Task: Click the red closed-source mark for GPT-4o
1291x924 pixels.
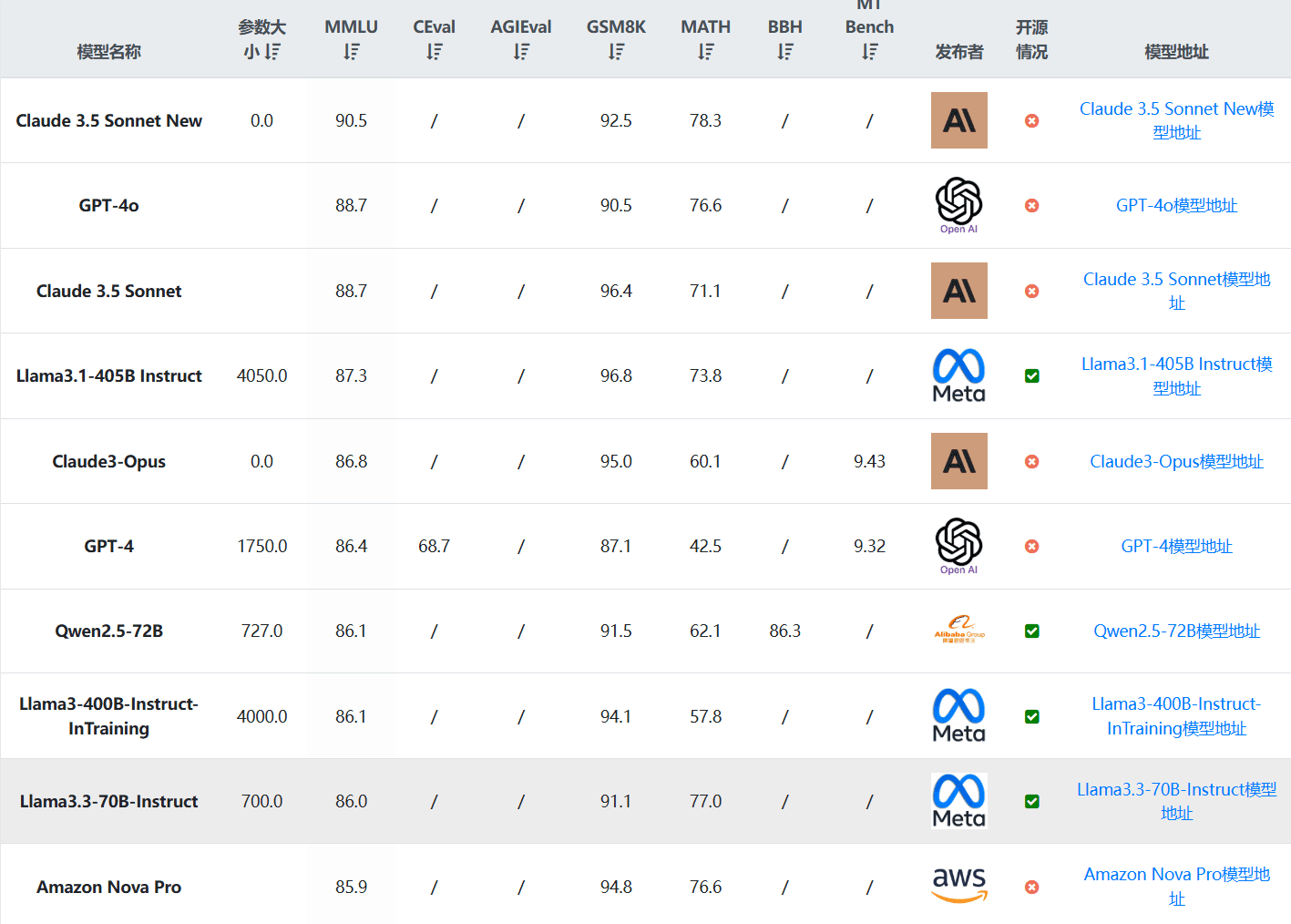Action: click(1031, 206)
